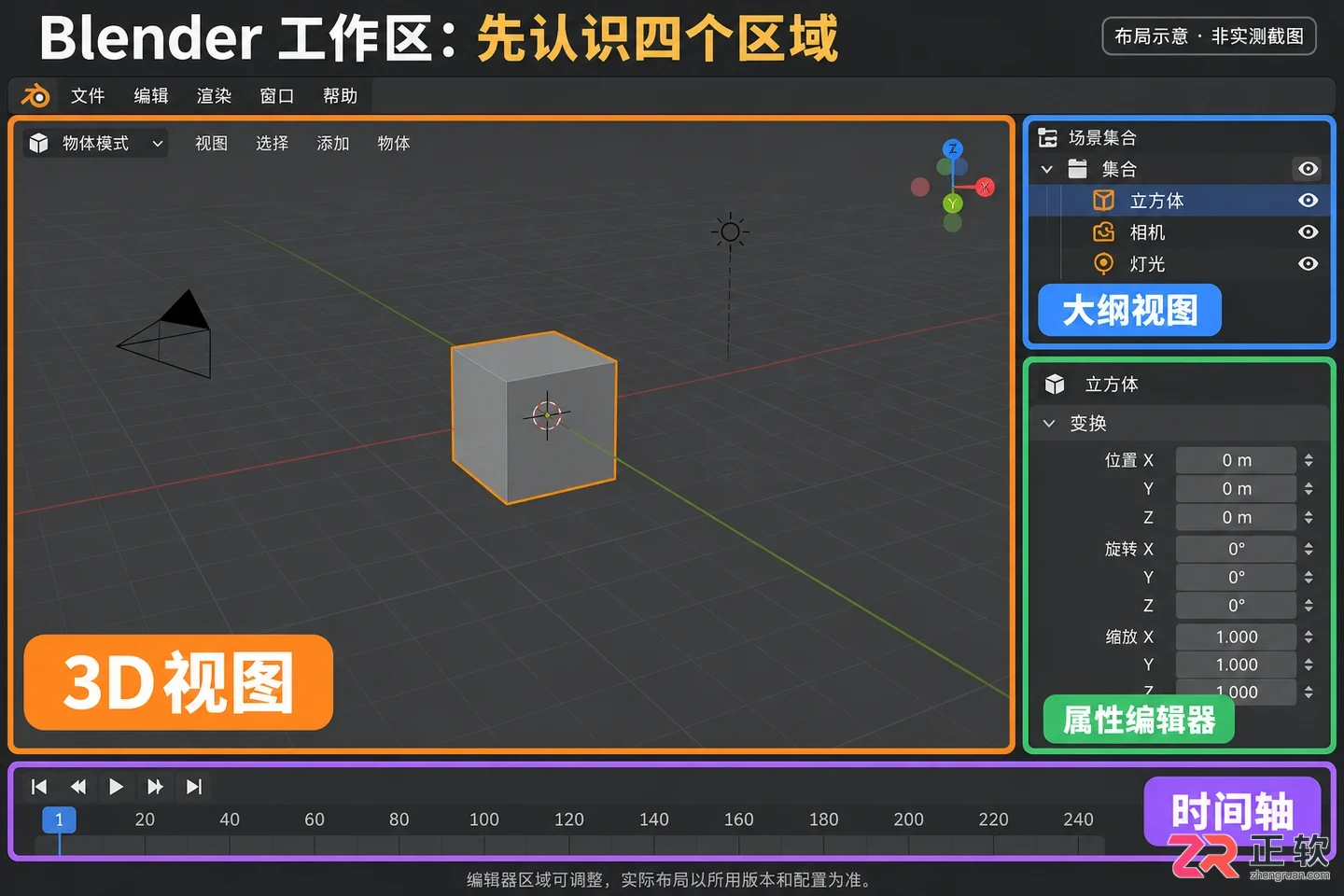Image resolution: width=1344 pixels, height=896 pixels.
Task: Collapse the 变换 panel
Action: tap(1049, 424)
